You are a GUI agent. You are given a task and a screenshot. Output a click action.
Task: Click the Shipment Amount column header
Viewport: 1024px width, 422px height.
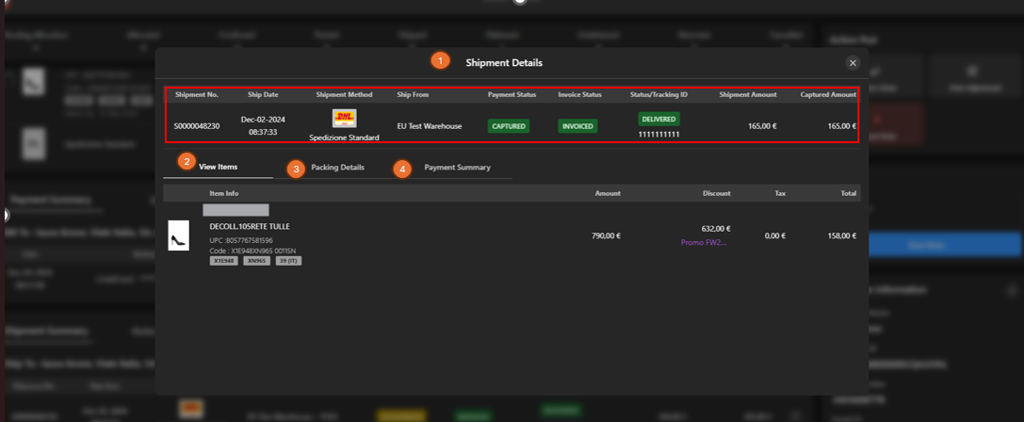click(748, 95)
